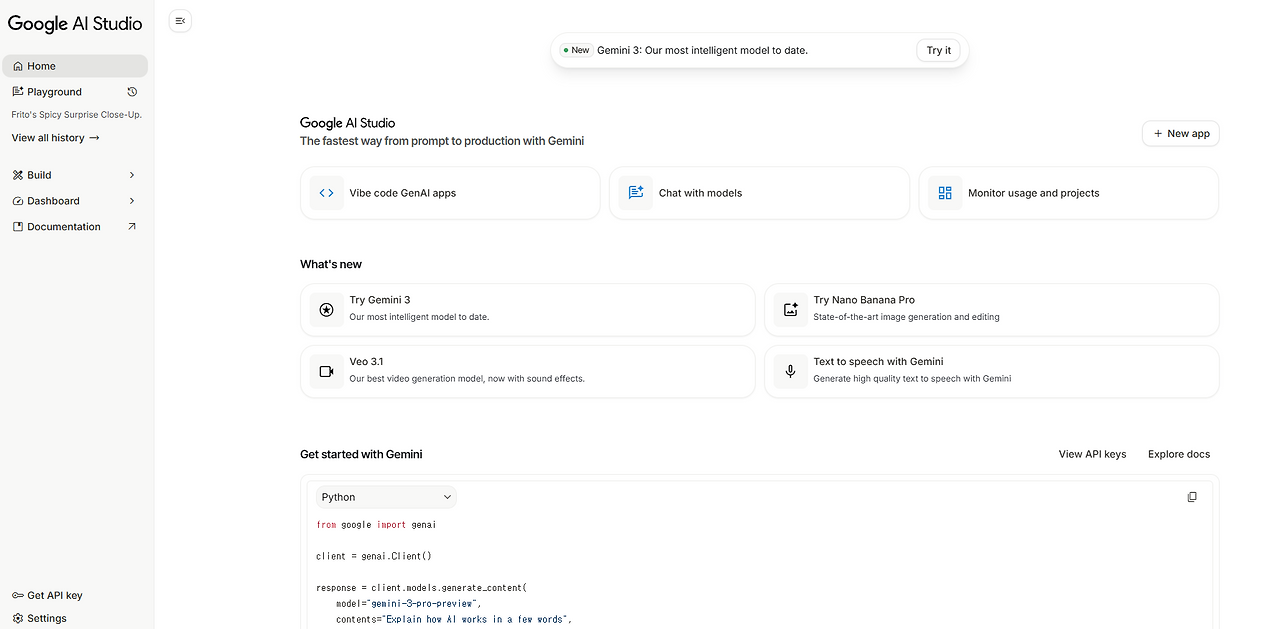Screen dimensions: 1280x629
Task: Click the Veo 3.1 video camera icon
Action: [x=326, y=372]
